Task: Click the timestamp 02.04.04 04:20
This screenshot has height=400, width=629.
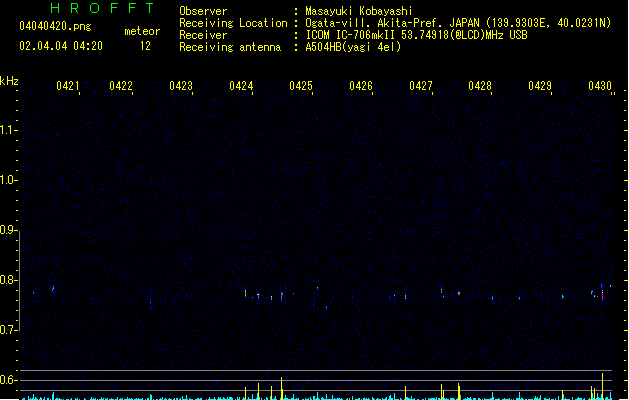Action: [61, 46]
